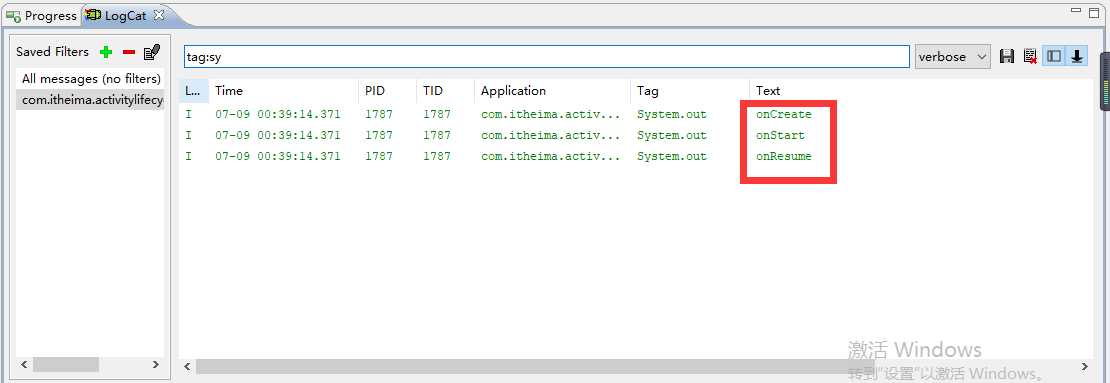Click PID 1787 in the onResume row
The width and height of the screenshot is (1110, 383).
pos(379,156)
